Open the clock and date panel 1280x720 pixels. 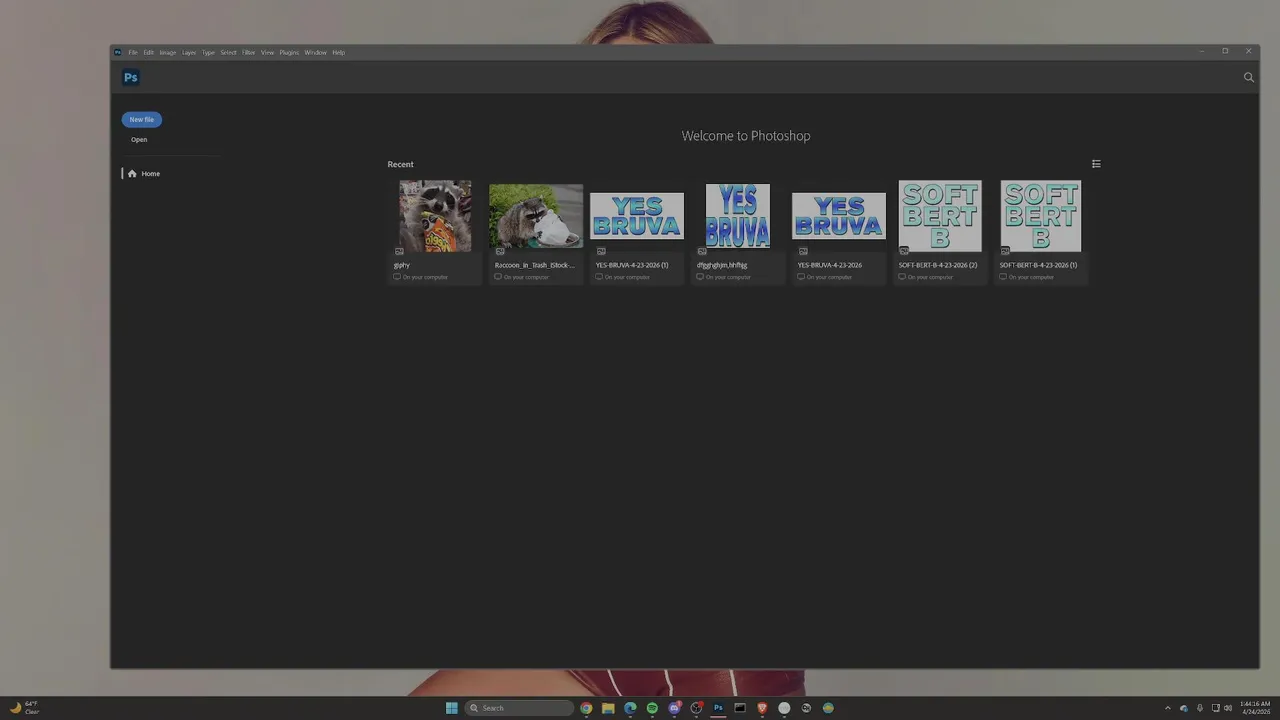(1255, 707)
